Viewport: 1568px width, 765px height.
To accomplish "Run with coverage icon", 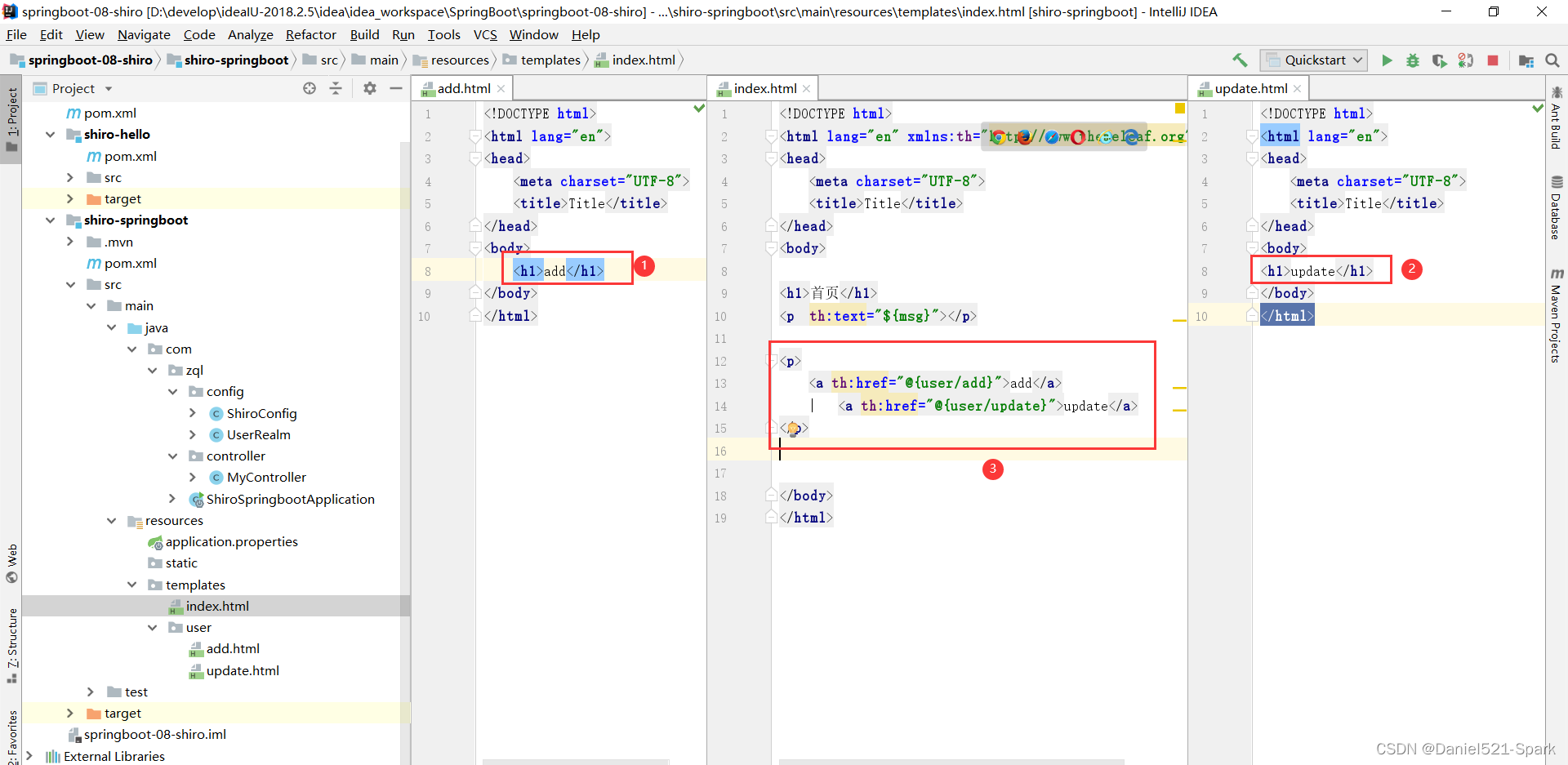I will coord(1439,60).
